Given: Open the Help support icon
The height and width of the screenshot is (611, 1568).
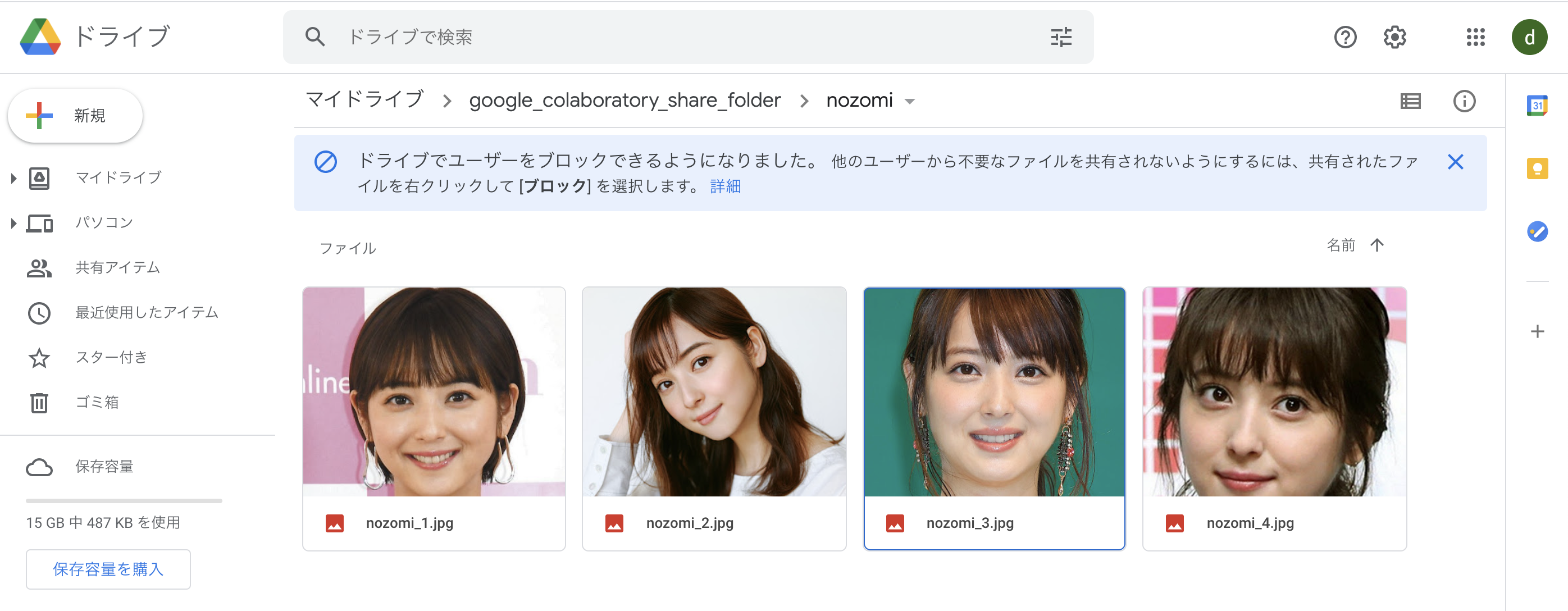Looking at the screenshot, I should coord(1344,37).
